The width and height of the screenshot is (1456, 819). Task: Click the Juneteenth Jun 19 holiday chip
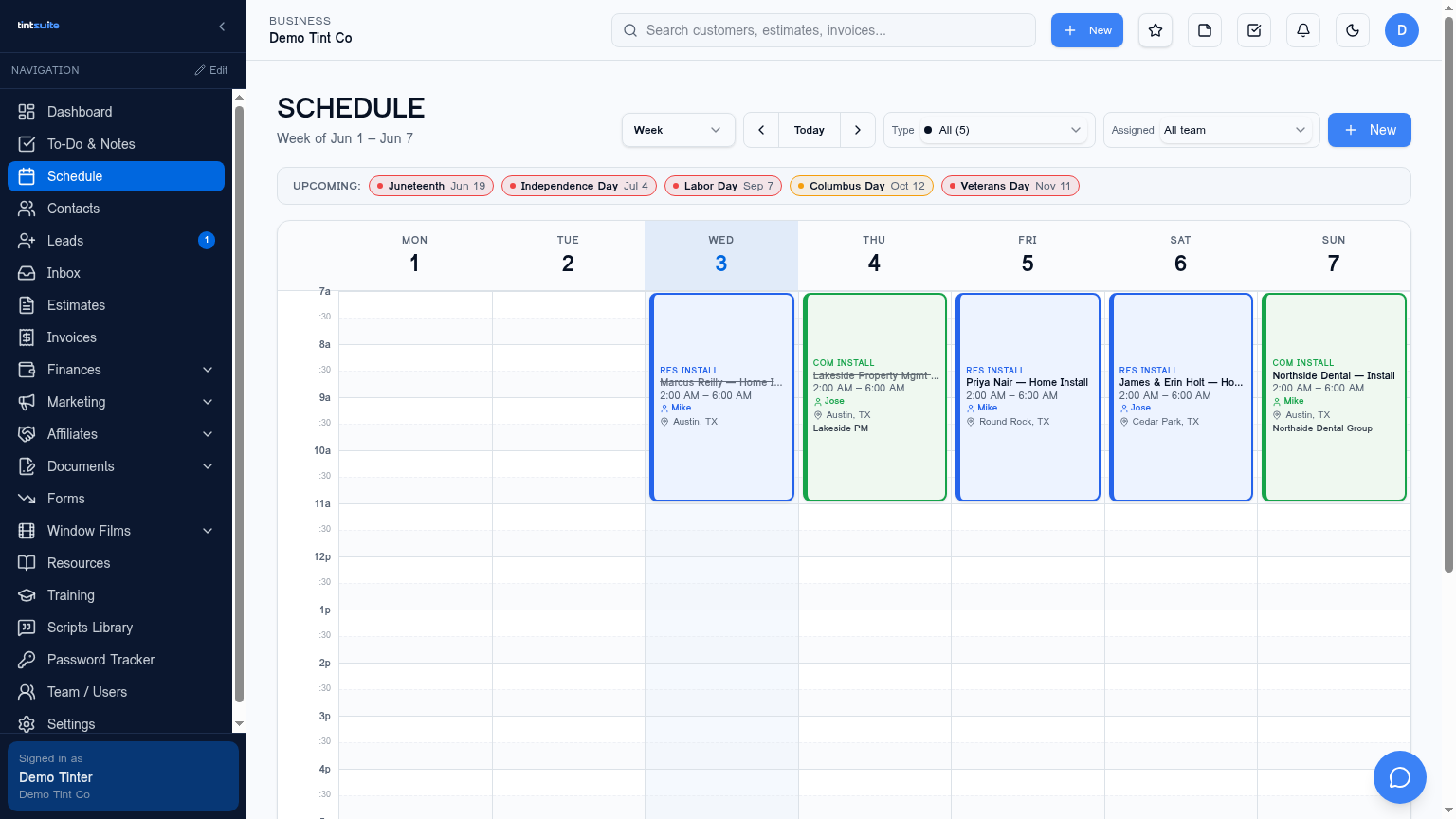point(431,186)
